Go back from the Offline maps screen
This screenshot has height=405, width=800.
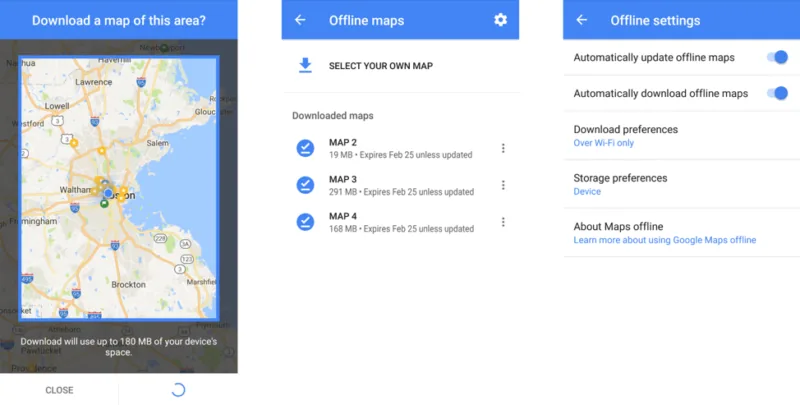300,20
